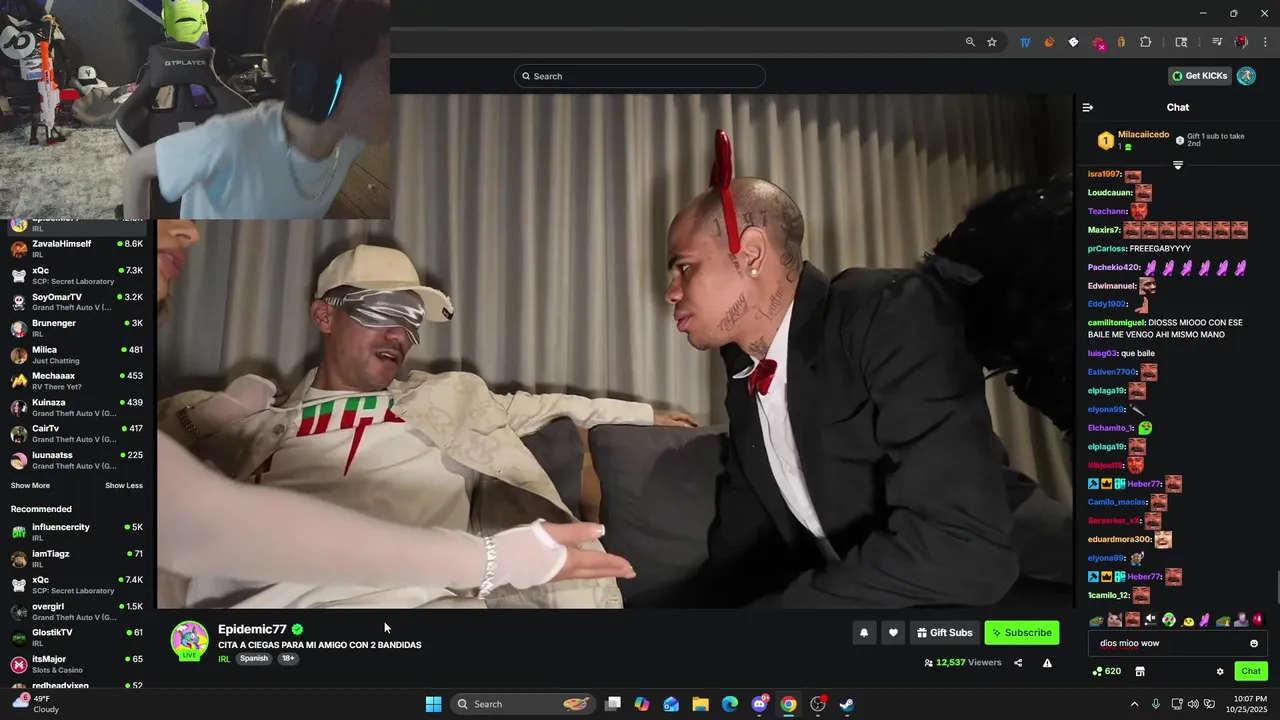Open the Kick user profile avatar

click(x=1246, y=76)
